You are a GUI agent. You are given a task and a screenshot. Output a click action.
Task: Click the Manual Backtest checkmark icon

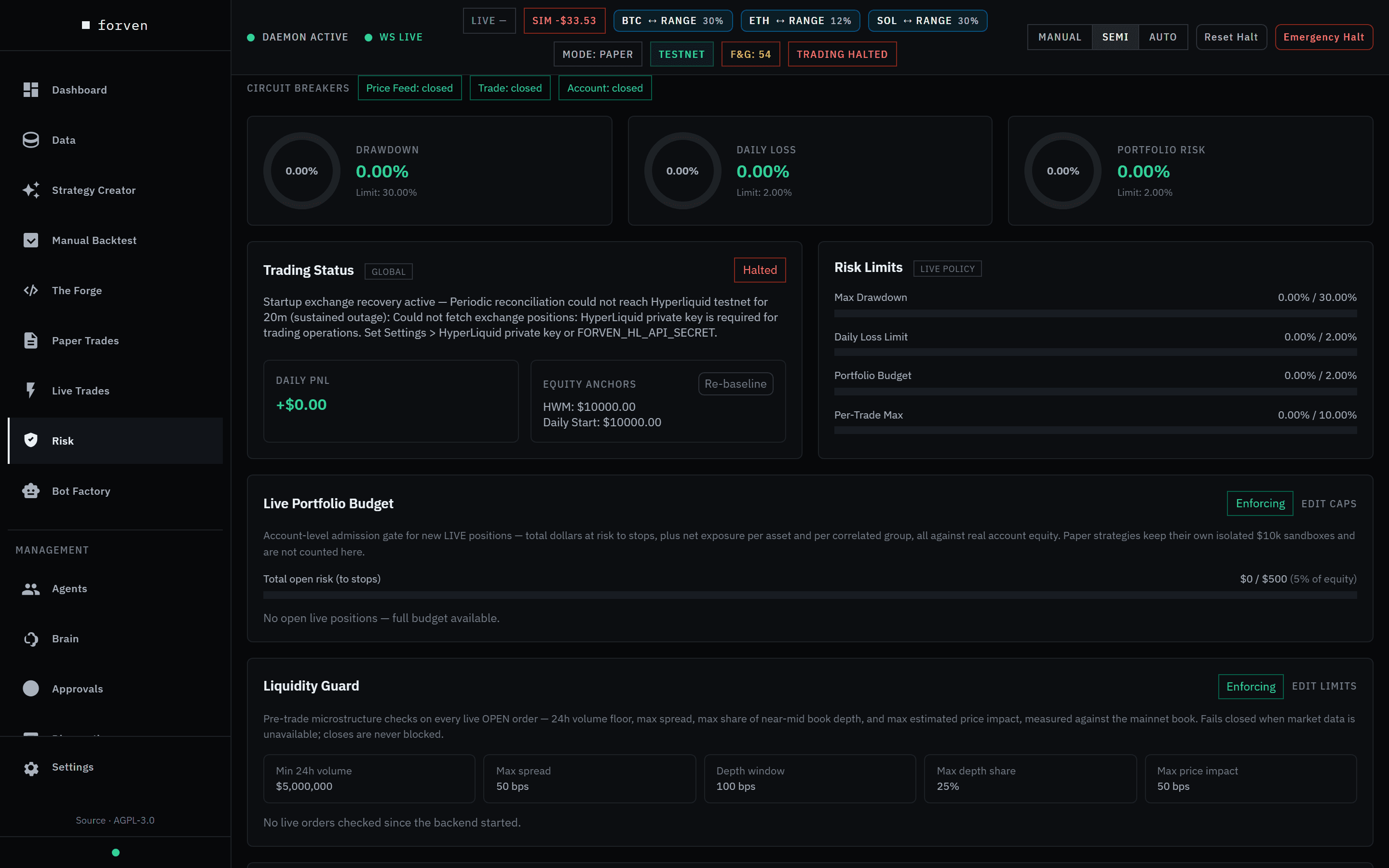pos(31,240)
